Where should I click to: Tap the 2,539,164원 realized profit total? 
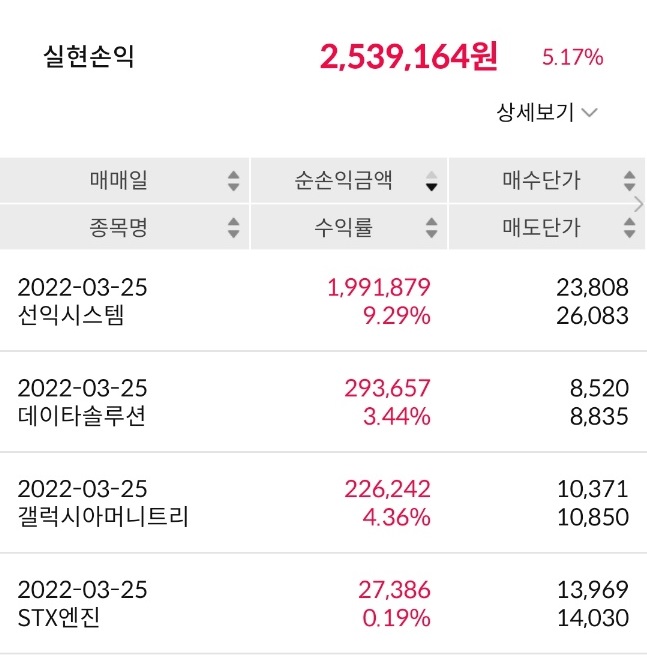click(x=408, y=57)
